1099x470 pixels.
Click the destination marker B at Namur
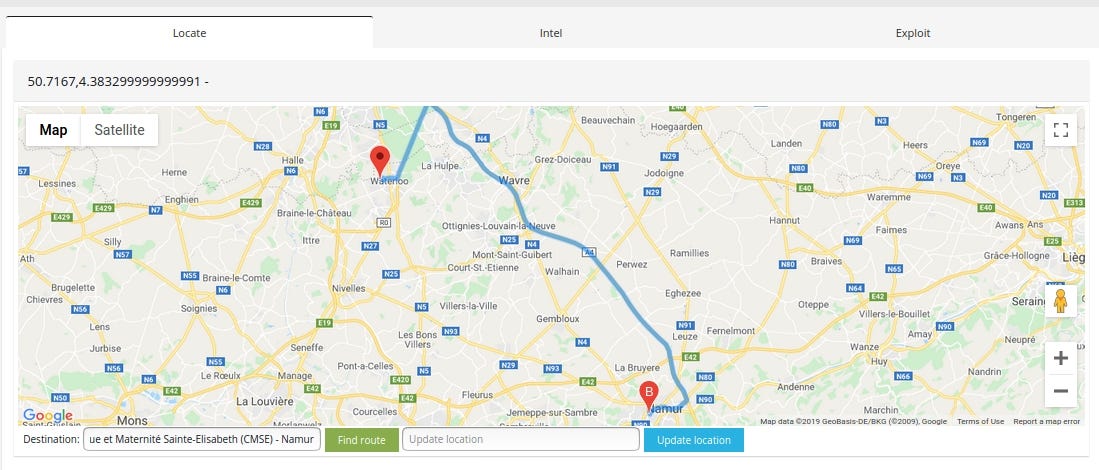[x=649, y=396]
